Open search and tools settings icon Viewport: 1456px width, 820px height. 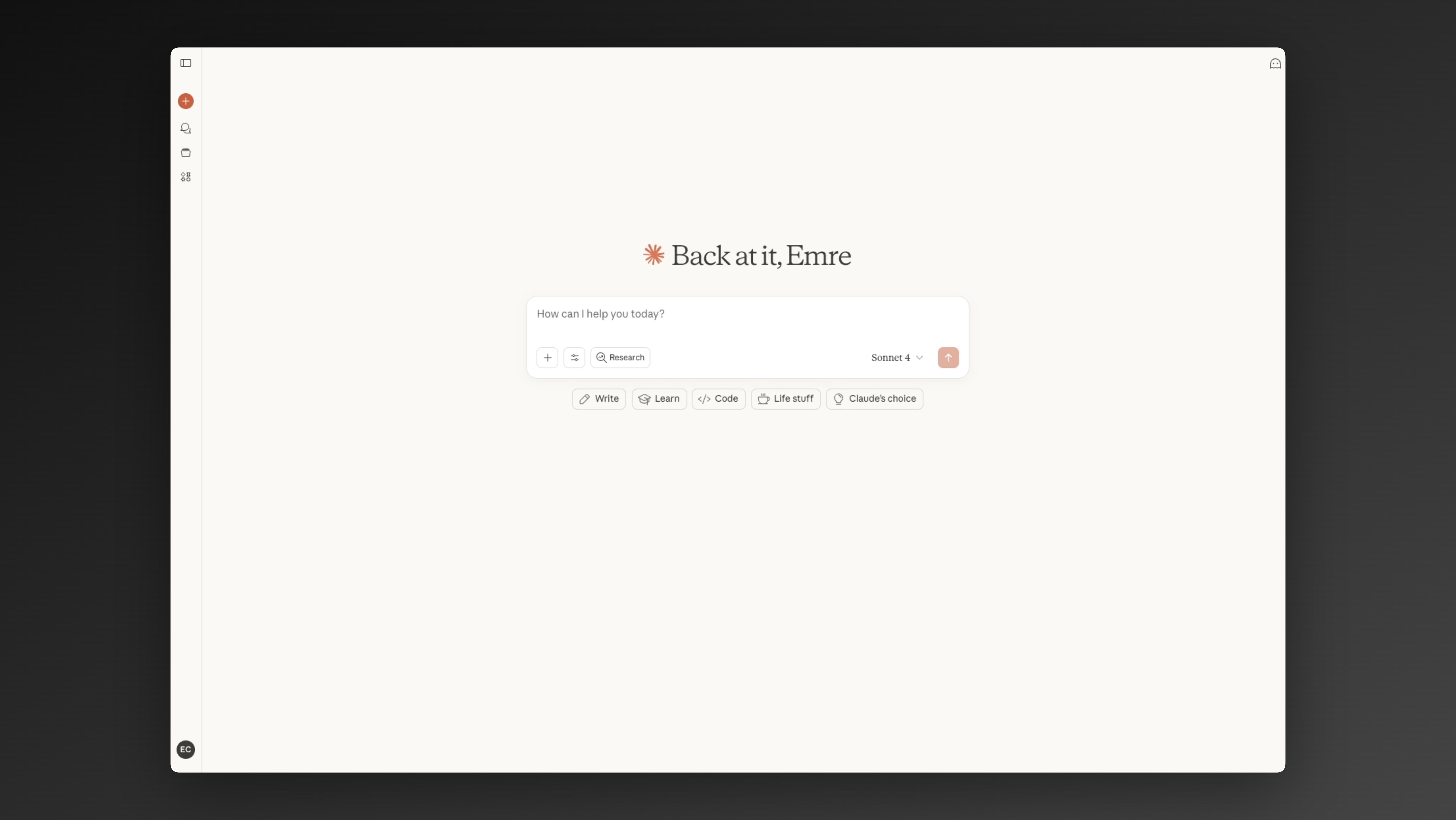[574, 358]
